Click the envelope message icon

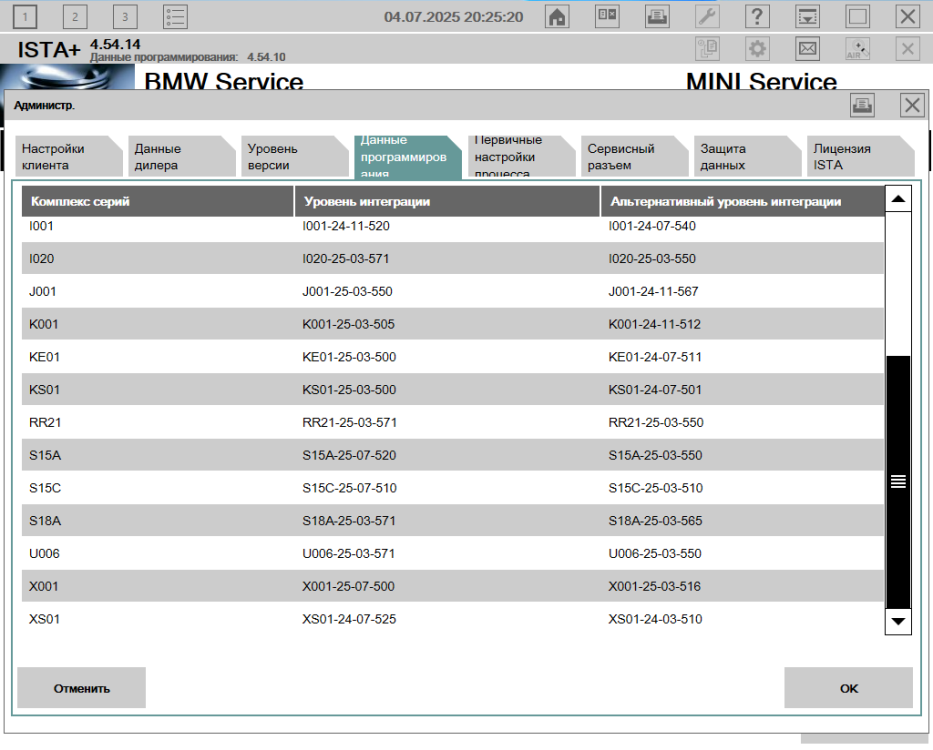pos(807,48)
